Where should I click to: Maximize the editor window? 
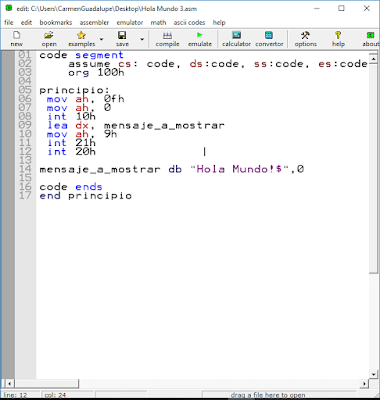(341, 8)
